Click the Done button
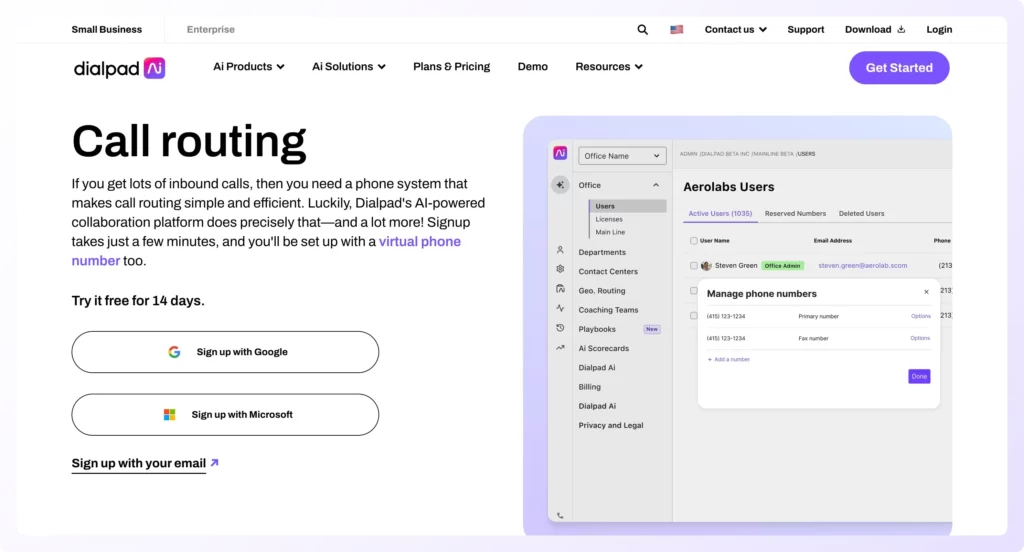The height and width of the screenshot is (552, 1024). [x=919, y=376]
